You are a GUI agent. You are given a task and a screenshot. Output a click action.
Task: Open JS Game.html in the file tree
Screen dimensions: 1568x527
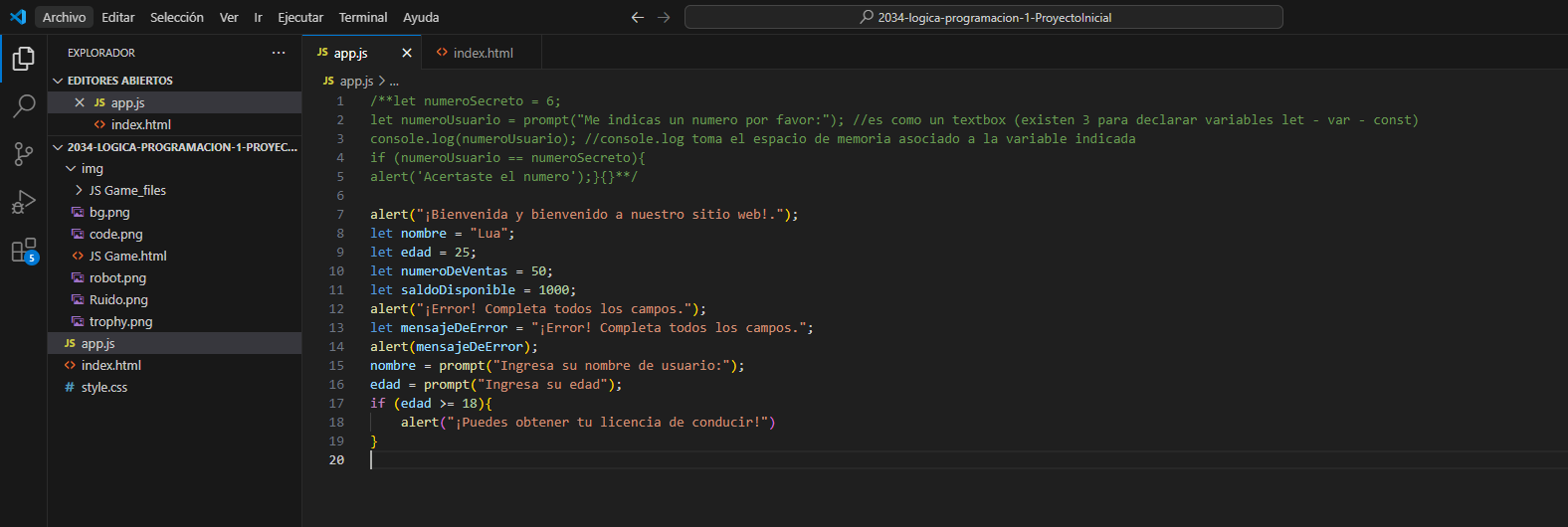pos(174,256)
